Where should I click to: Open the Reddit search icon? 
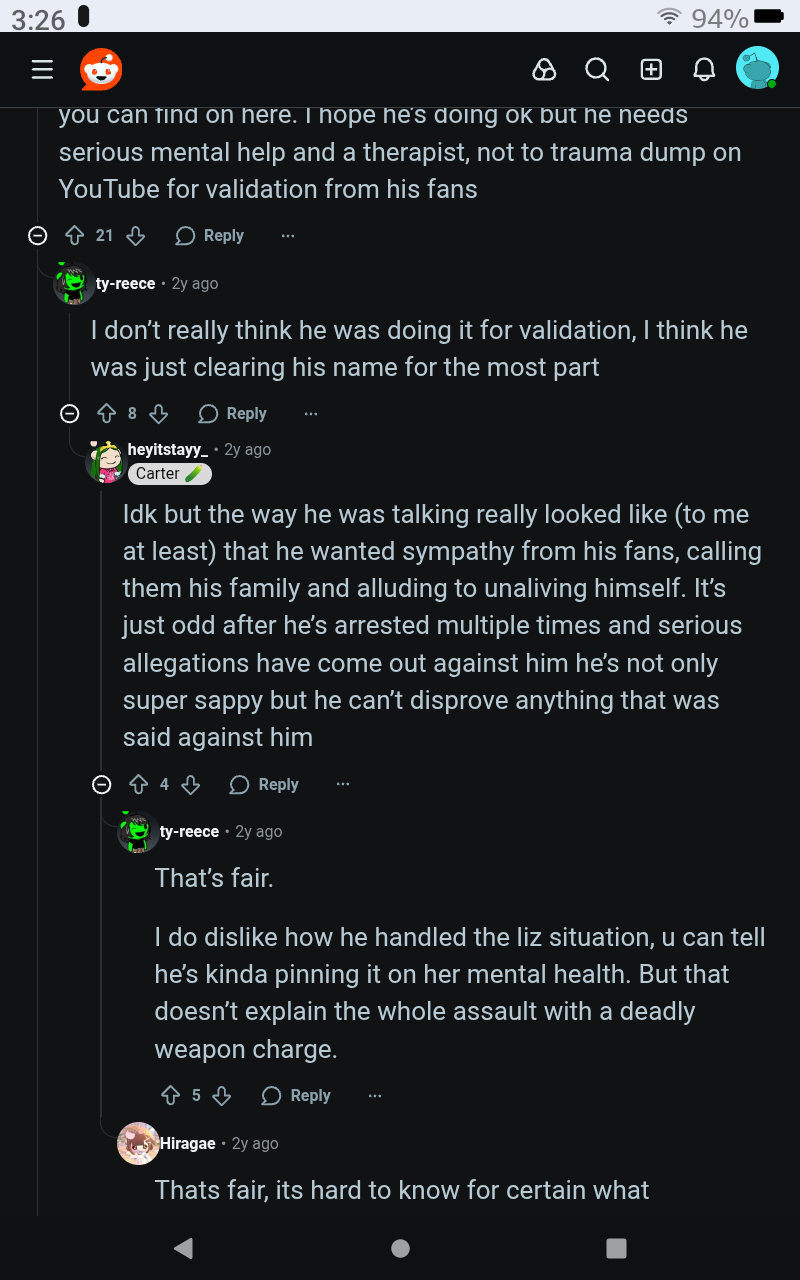597,69
